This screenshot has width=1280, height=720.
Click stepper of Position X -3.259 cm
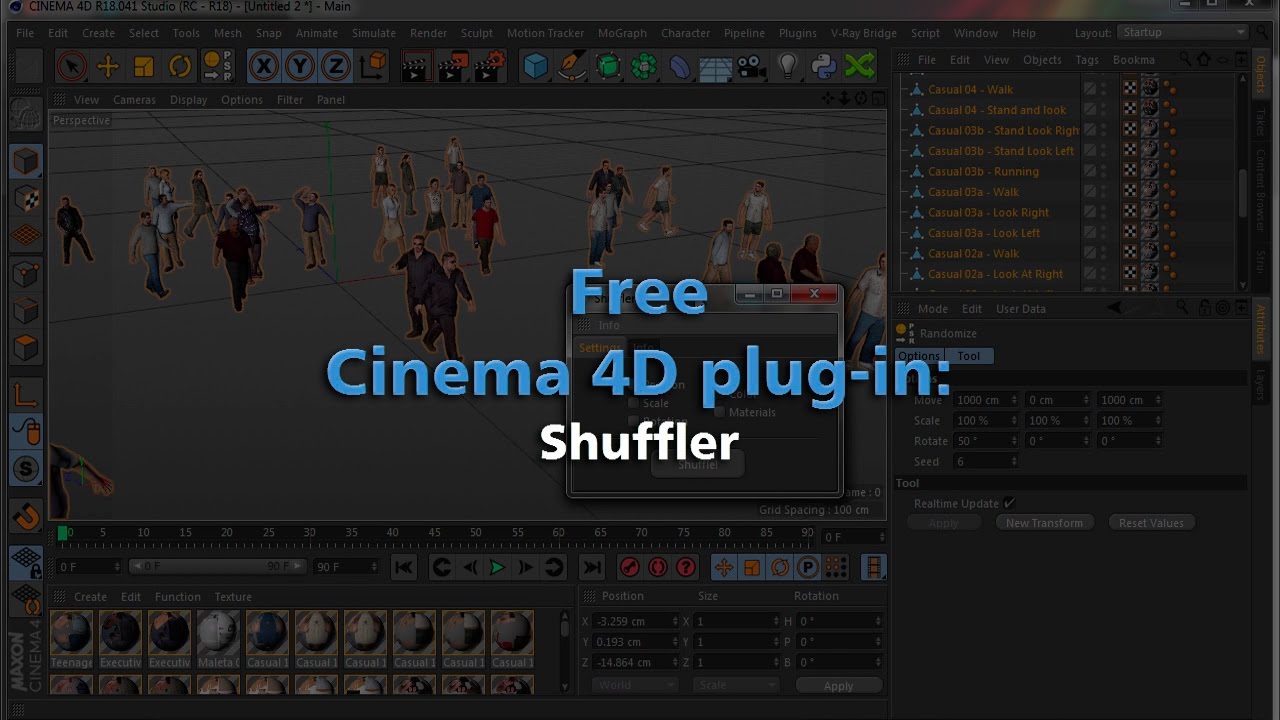coord(675,621)
